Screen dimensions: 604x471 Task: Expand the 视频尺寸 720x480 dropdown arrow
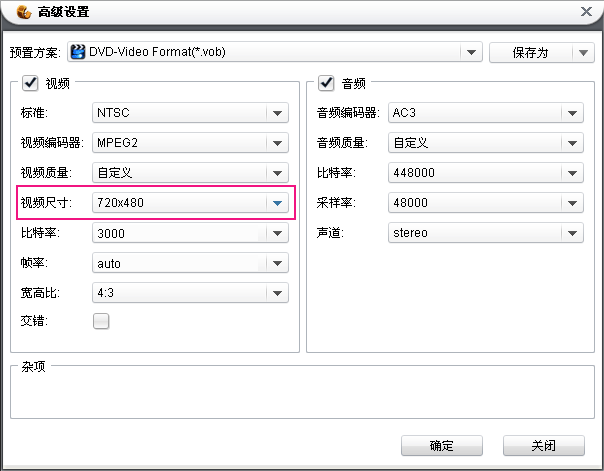277,204
